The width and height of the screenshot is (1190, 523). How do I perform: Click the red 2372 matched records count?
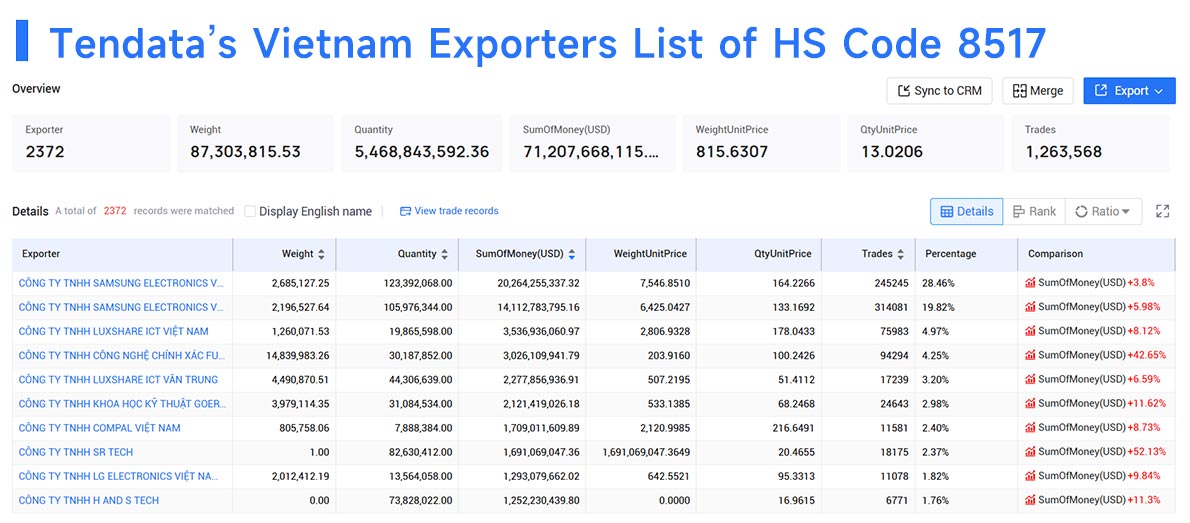(115, 211)
